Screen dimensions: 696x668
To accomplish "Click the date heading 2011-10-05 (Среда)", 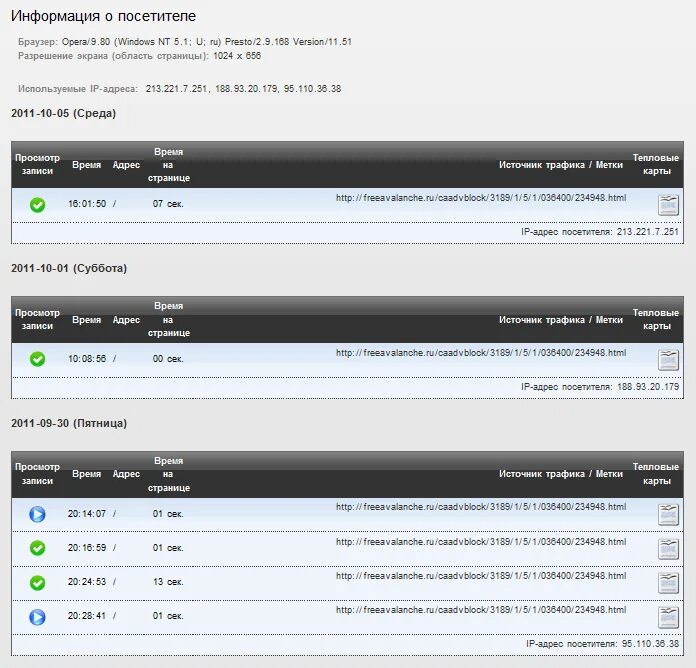I will coord(63,113).
